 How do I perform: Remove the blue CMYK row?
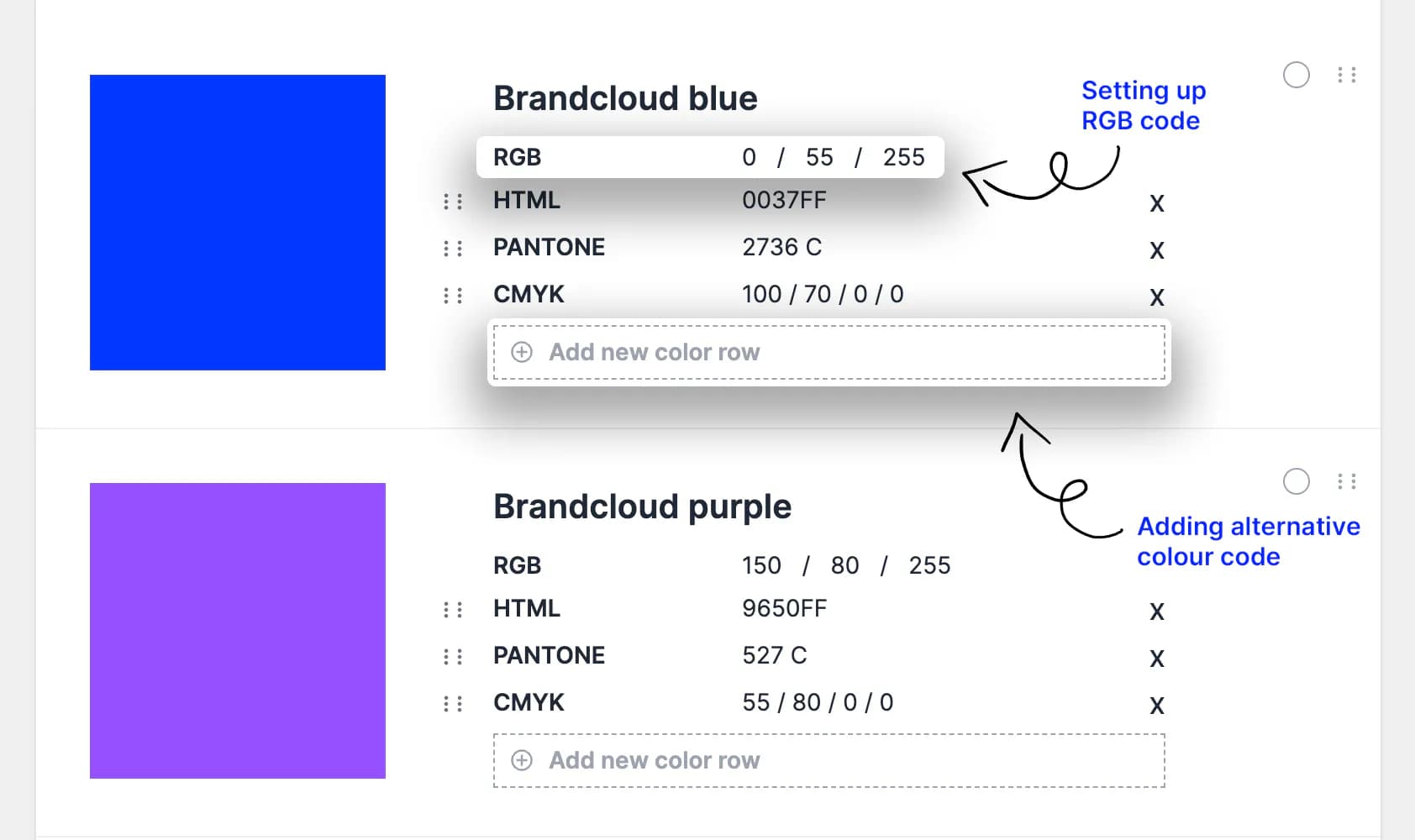pos(1157,297)
